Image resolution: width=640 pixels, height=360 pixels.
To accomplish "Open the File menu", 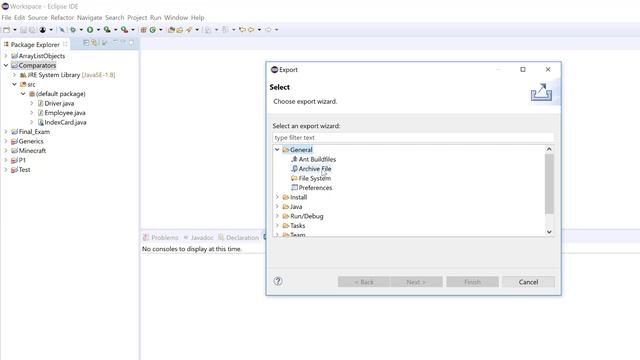I will click(6, 18).
